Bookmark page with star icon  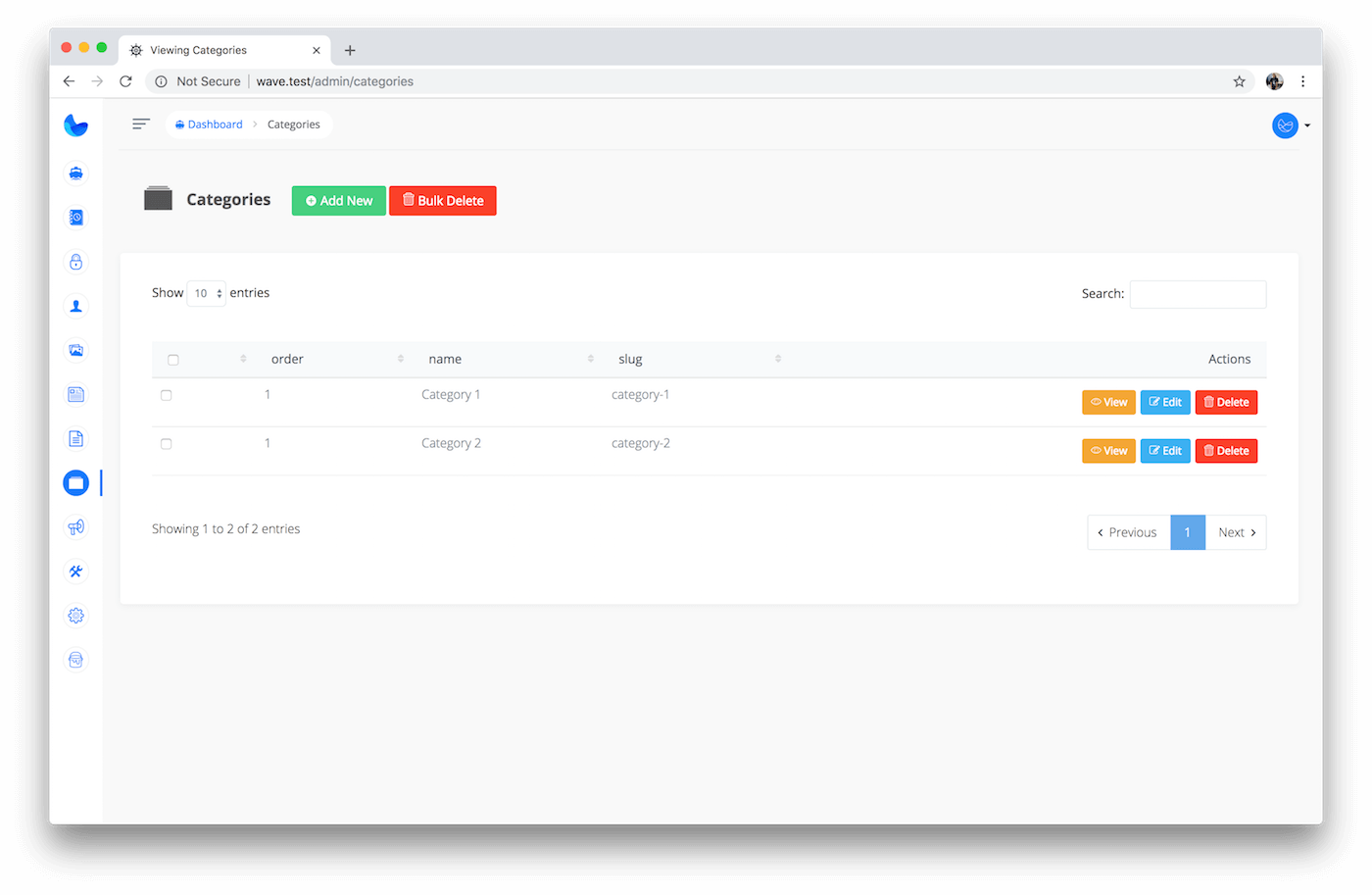pos(1239,81)
